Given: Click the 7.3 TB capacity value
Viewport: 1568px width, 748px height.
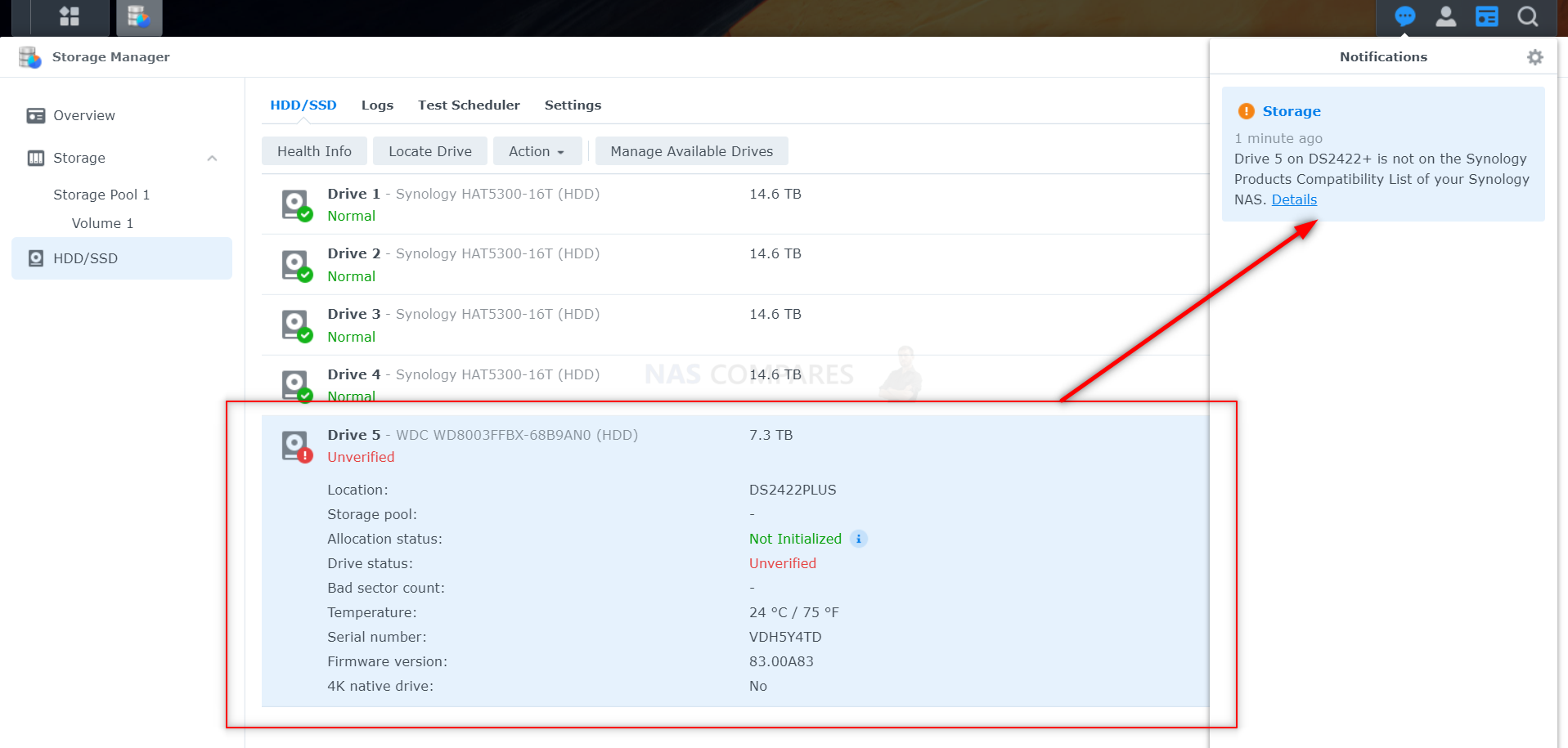Looking at the screenshot, I should (771, 435).
